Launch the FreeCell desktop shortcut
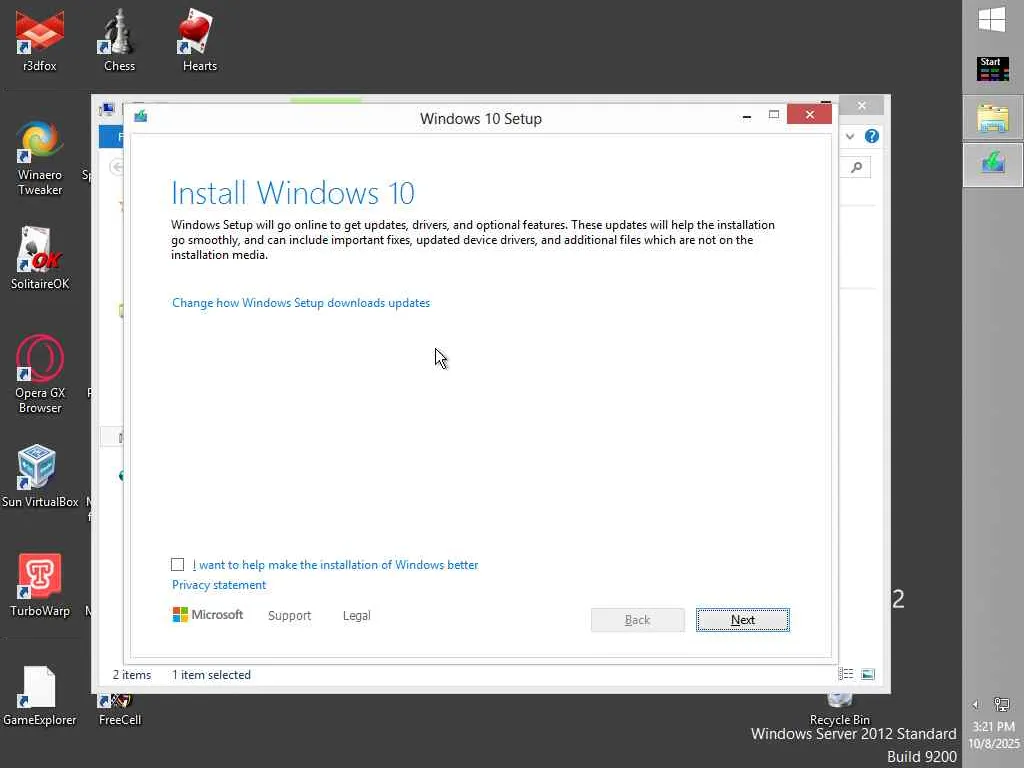The image size is (1024, 768). point(120,711)
